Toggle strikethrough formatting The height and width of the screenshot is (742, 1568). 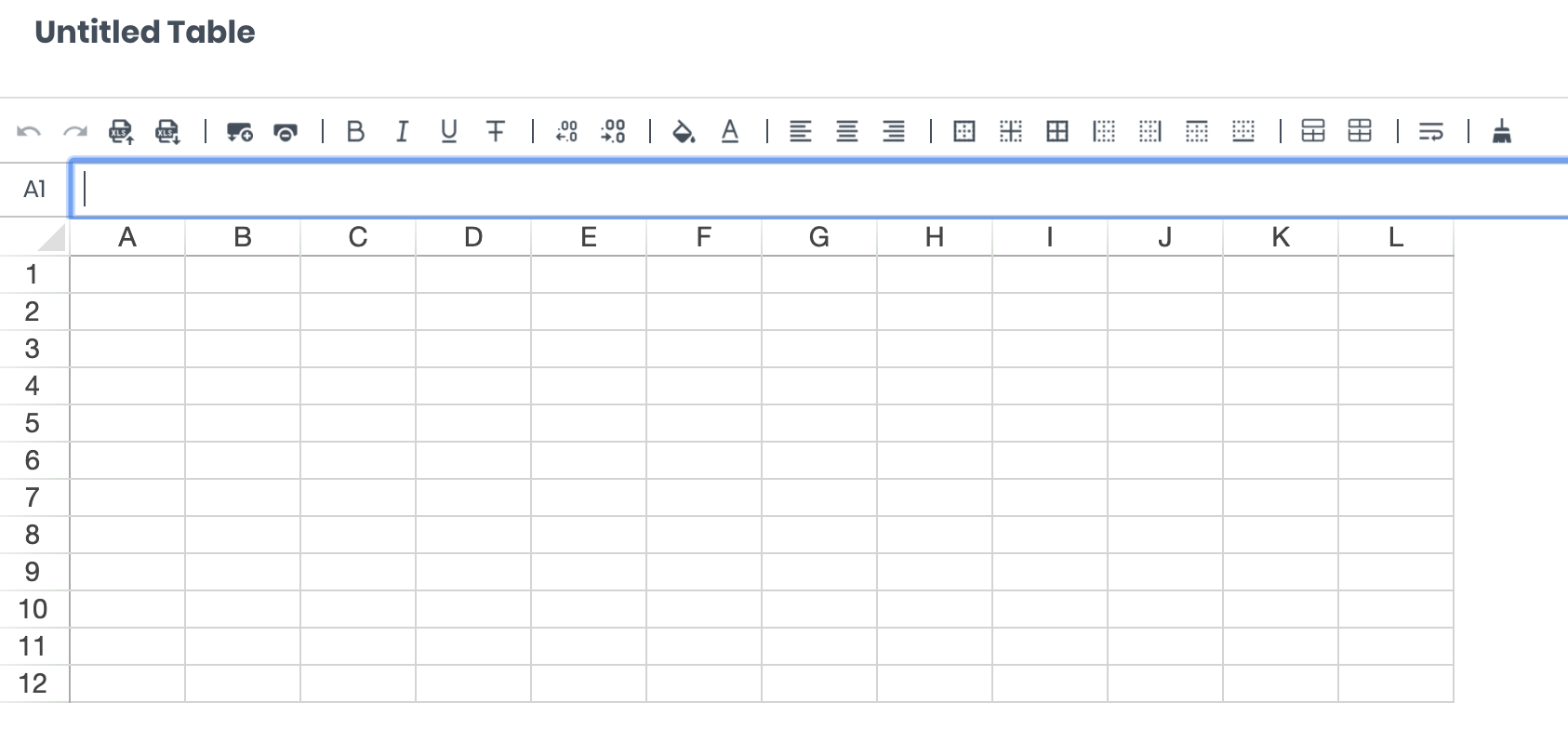496,131
